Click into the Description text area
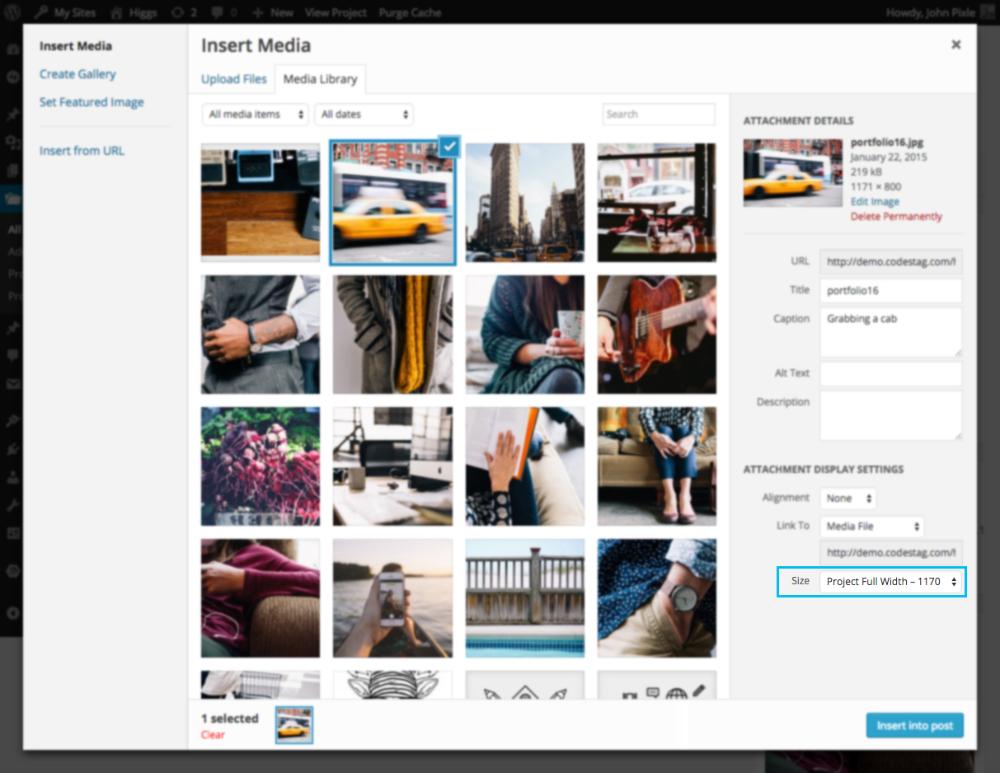Viewport: 1000px width, 773px height. 890,415
